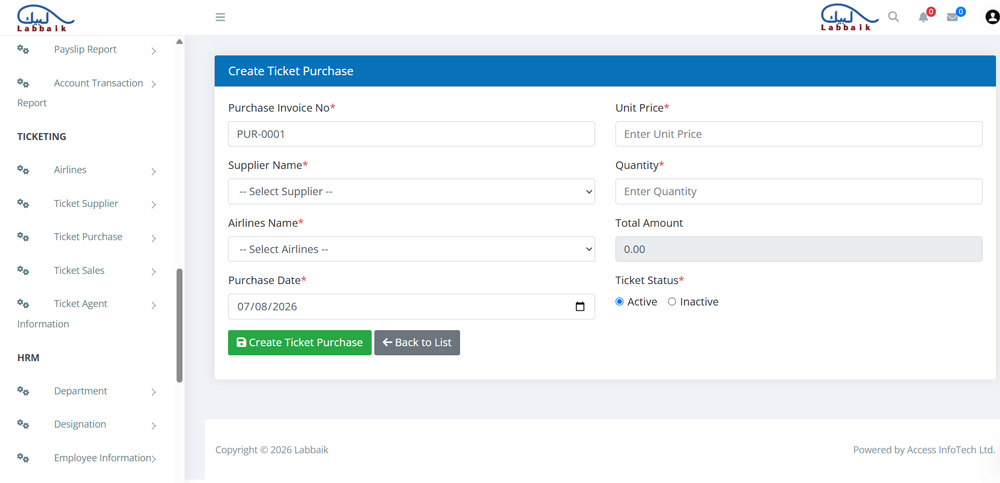Expand the Department chevron
The image size is (1000, 483).
click(154, 392)
